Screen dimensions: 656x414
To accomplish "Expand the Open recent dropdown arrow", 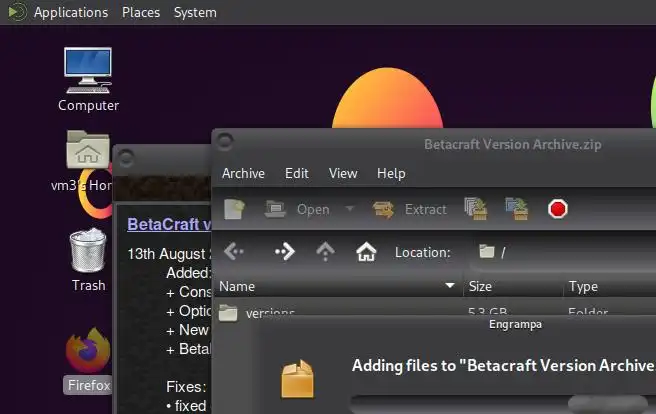I will pyautogui.click(x=350, y=208).
